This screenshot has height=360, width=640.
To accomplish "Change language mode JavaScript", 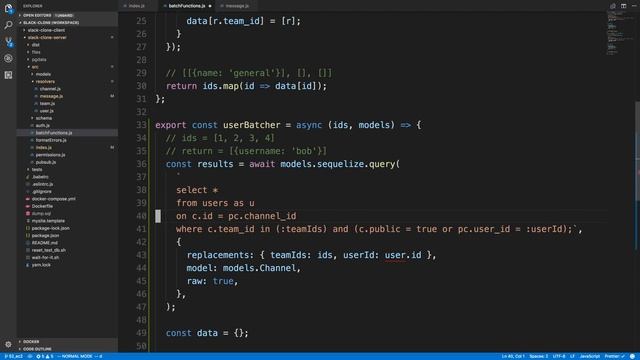I will [589, 356].
